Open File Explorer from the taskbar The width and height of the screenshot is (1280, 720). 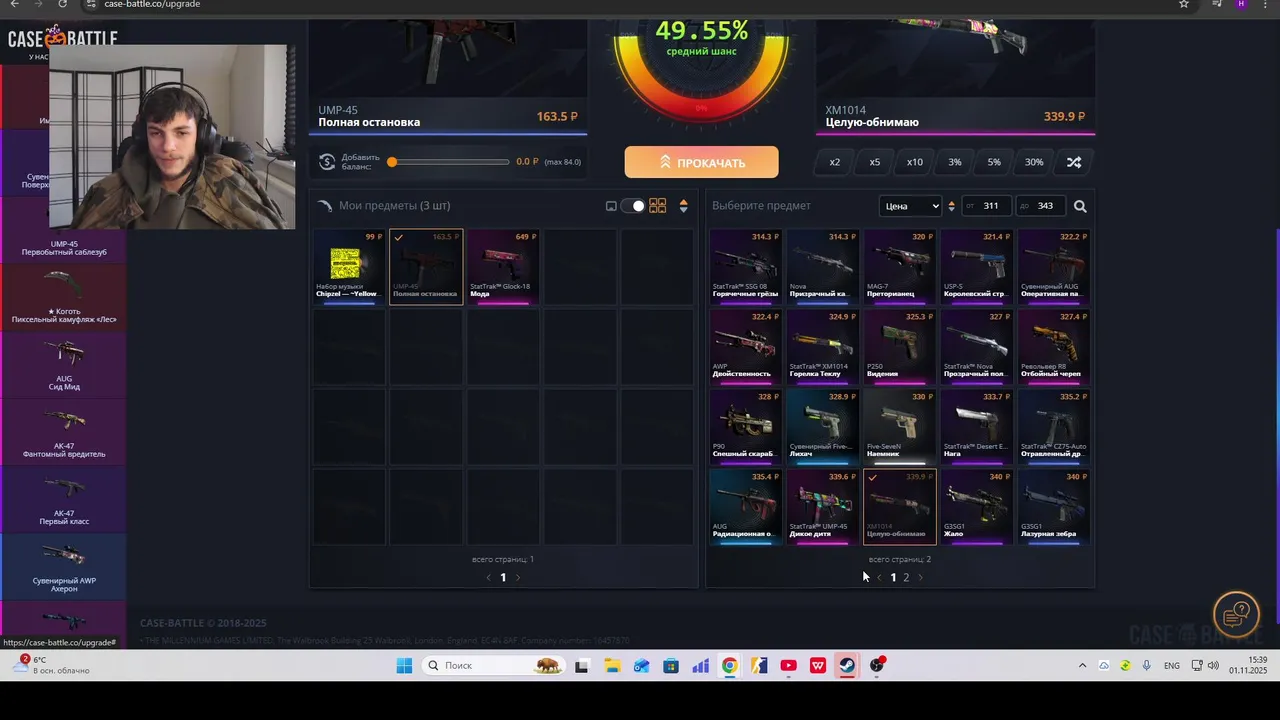612,666
